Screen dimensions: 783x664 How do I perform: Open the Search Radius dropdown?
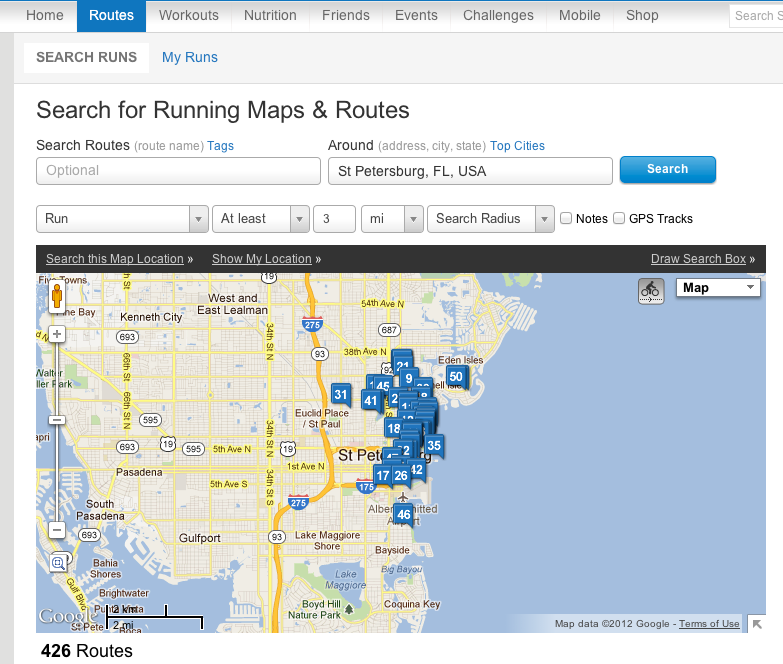(x=490, y=219)
